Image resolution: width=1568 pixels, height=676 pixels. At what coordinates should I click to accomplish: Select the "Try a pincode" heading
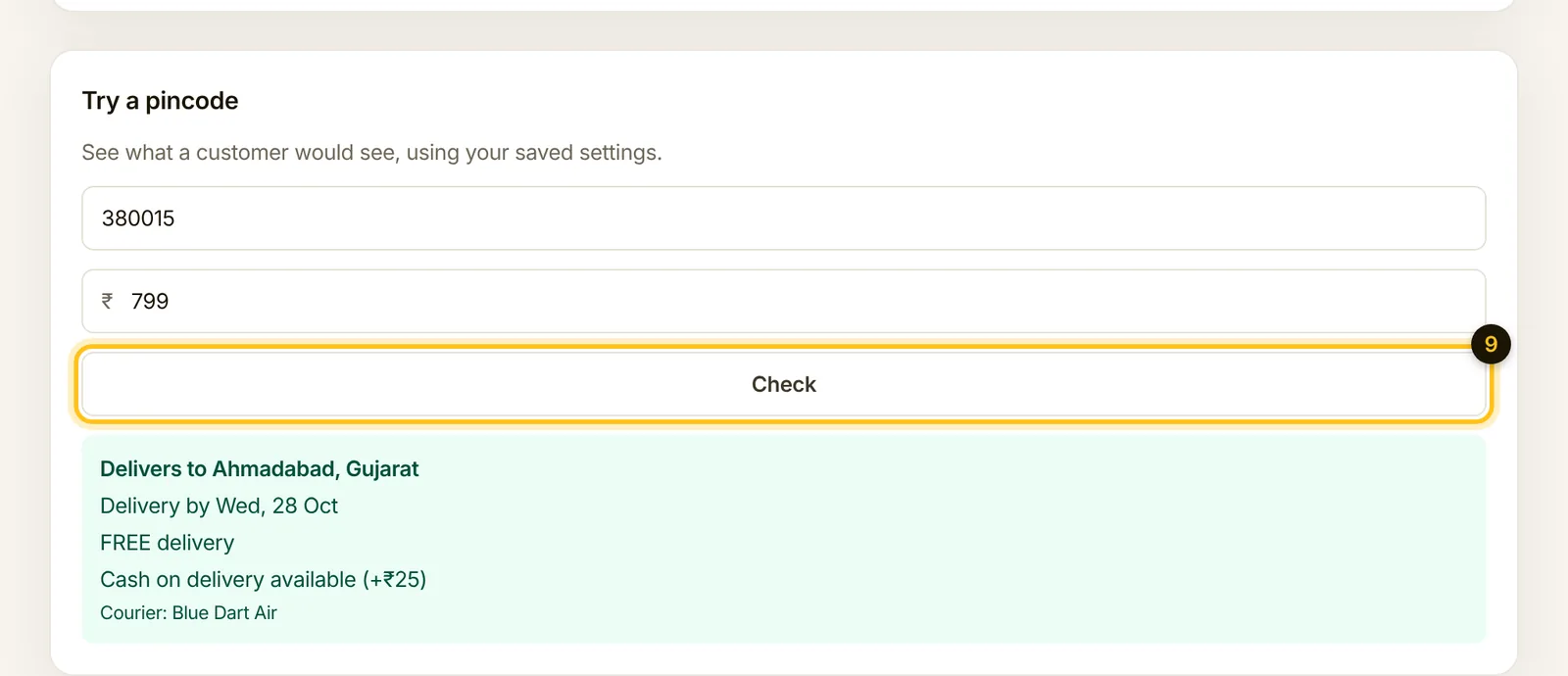pos(160,101)
